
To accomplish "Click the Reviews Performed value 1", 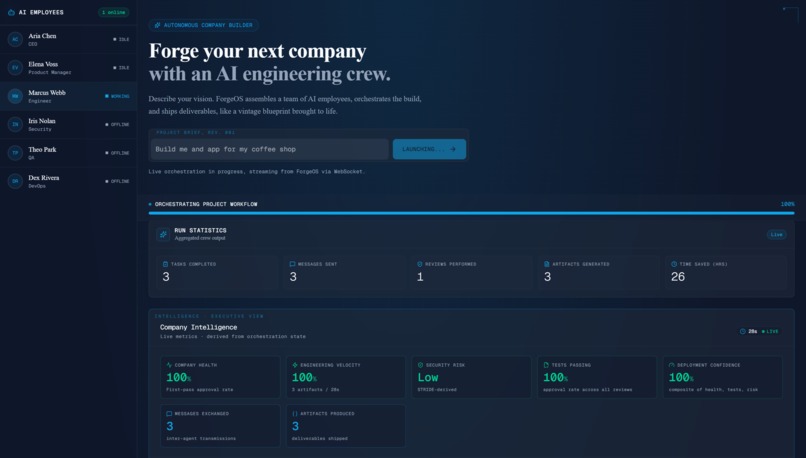I will pos(420,277).
